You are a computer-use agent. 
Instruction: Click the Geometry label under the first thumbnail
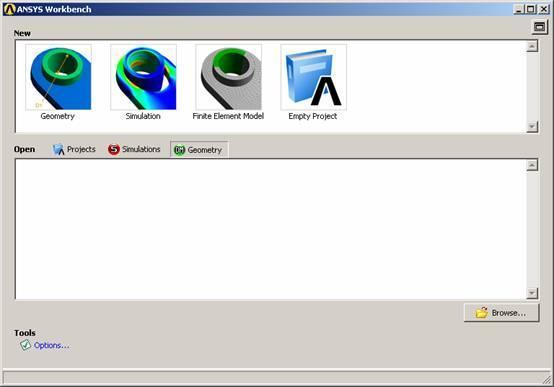coord(58,116)
